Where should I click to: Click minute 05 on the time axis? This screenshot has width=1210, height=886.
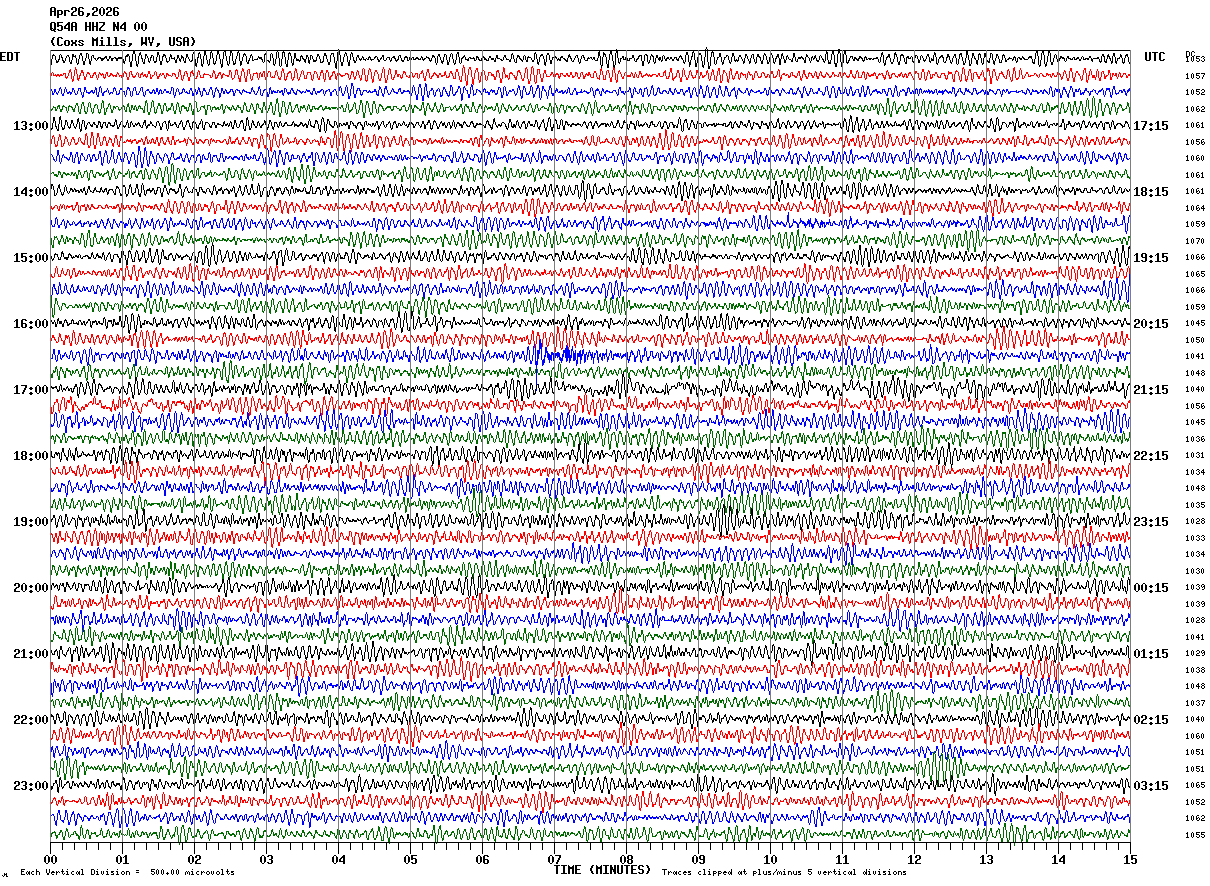410,859
